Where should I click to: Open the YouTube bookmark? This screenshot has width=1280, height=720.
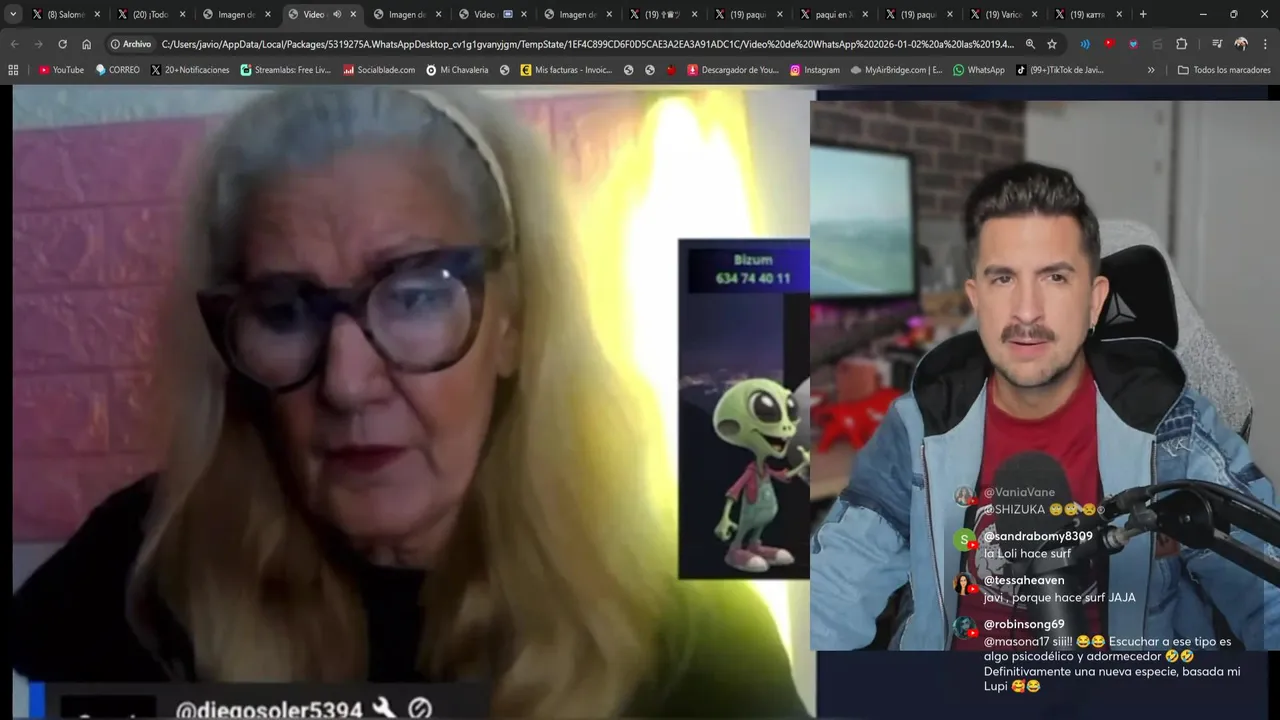(x=61, y=70)
